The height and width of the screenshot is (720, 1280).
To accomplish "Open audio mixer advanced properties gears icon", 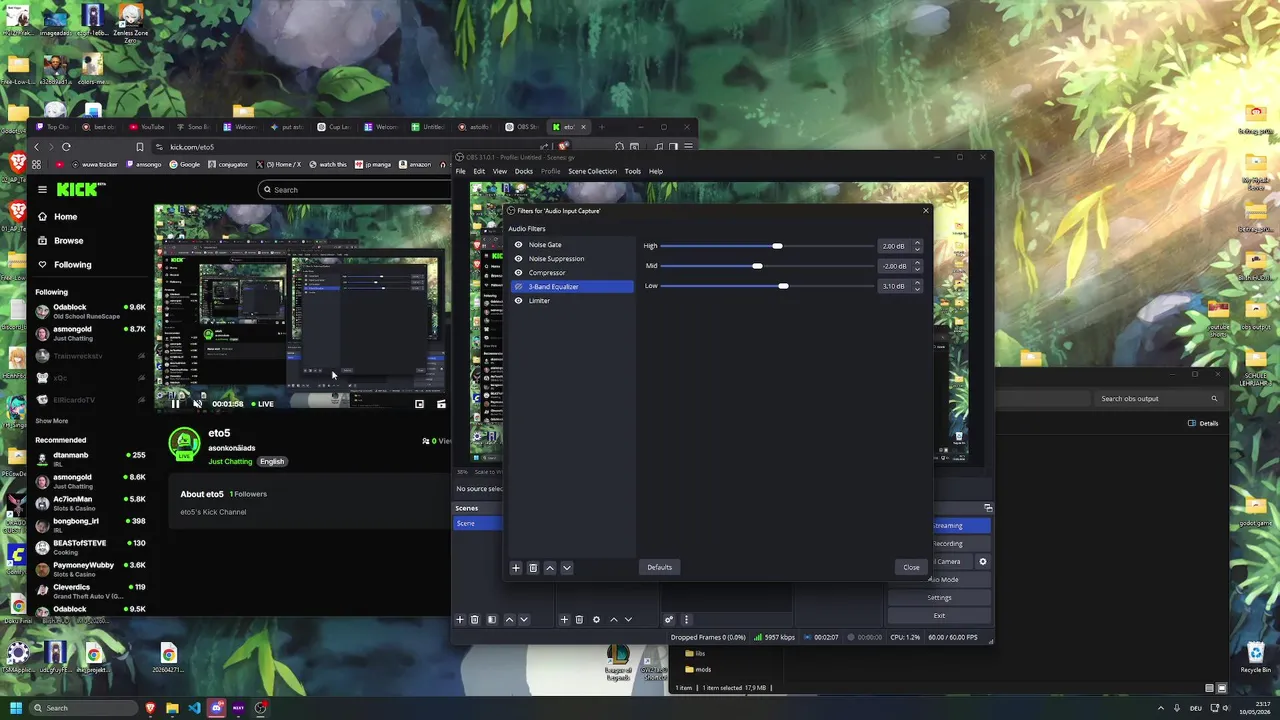I will pos(669,620).
